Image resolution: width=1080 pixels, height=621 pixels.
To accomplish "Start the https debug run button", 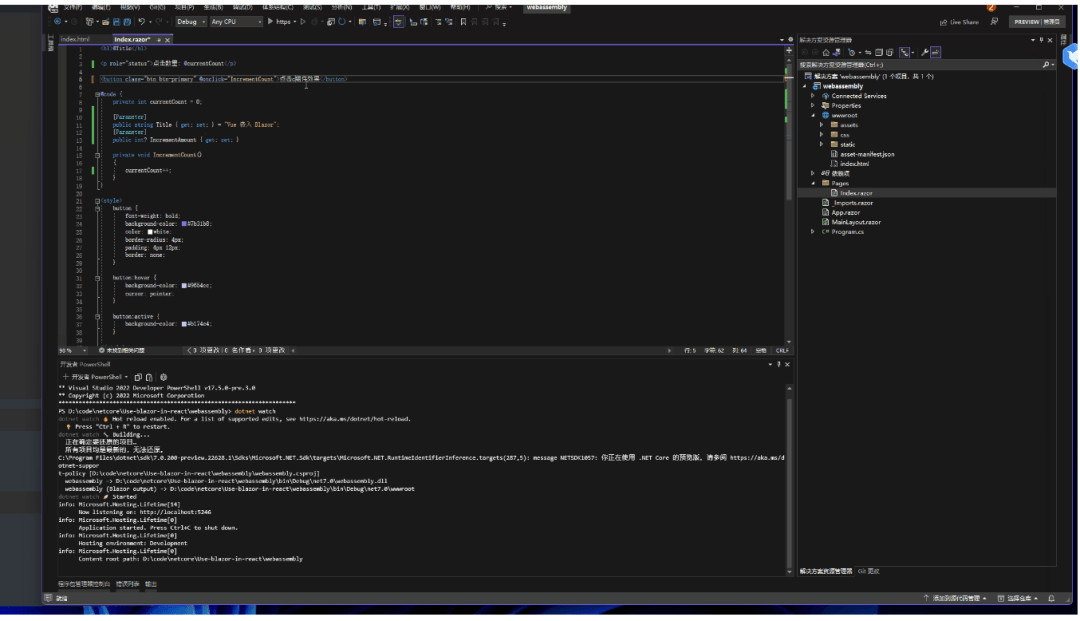I will coord(278,21).
